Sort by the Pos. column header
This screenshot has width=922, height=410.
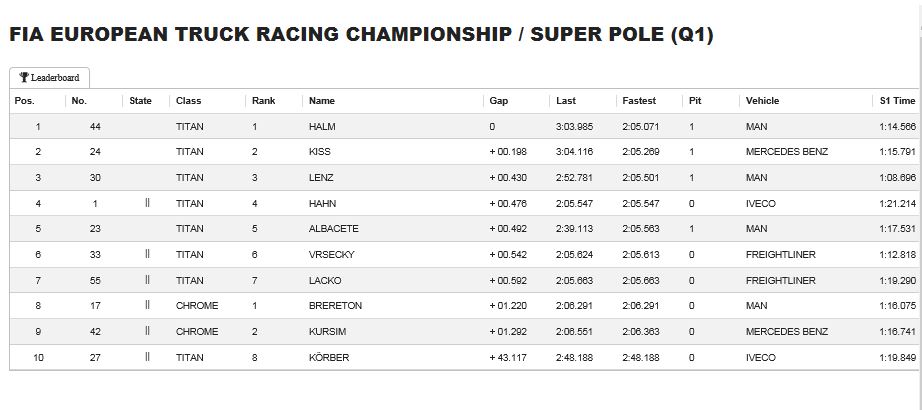coord(24,101)
